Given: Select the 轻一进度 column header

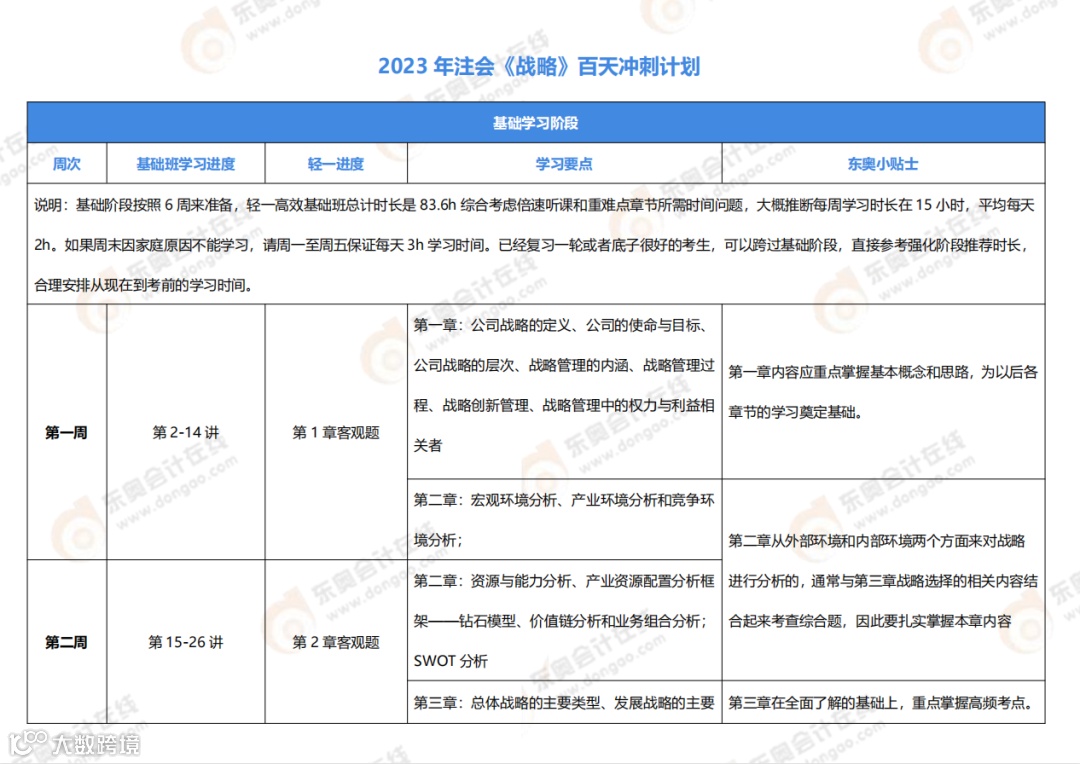Looking at the screenshot, I should [x=336, y=163].
